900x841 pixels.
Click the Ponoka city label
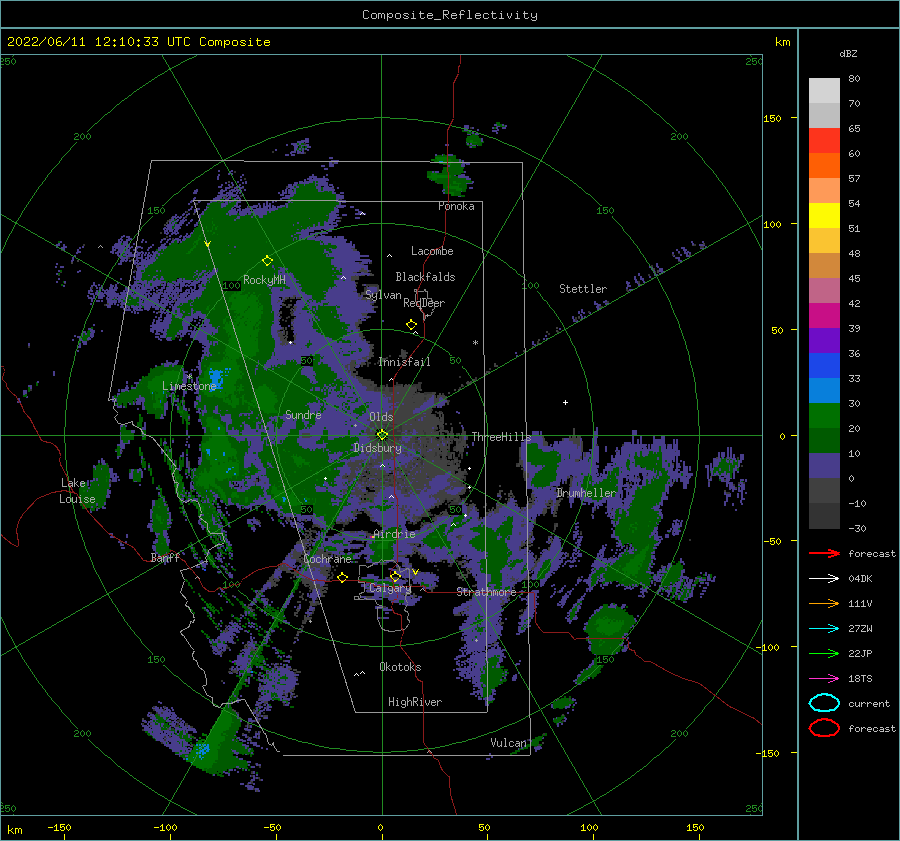[x=456, y=206]
